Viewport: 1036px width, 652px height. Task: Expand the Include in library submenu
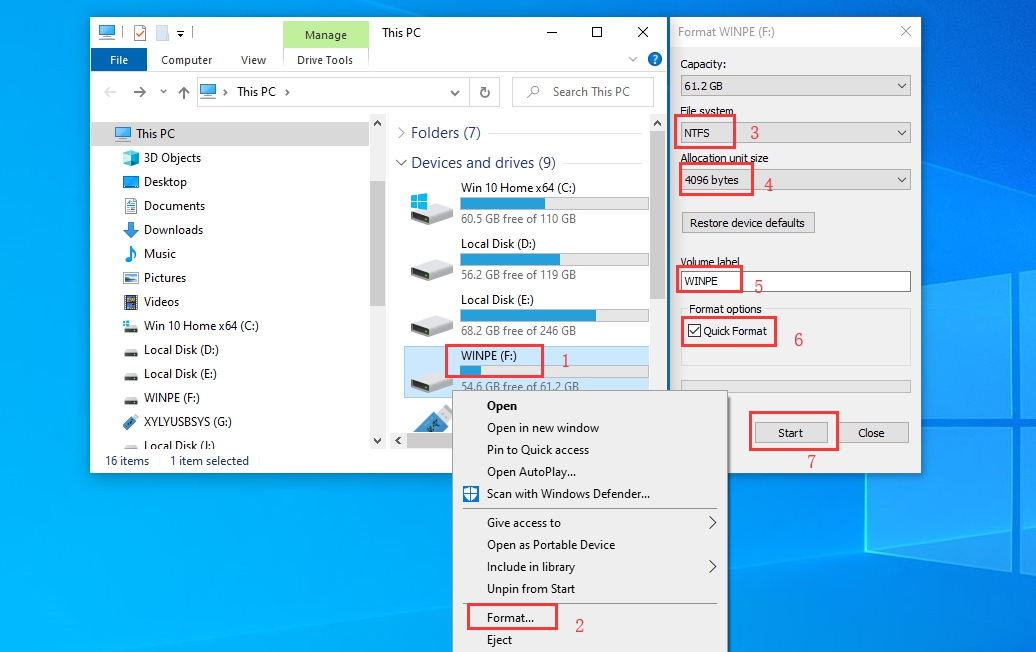712,567
